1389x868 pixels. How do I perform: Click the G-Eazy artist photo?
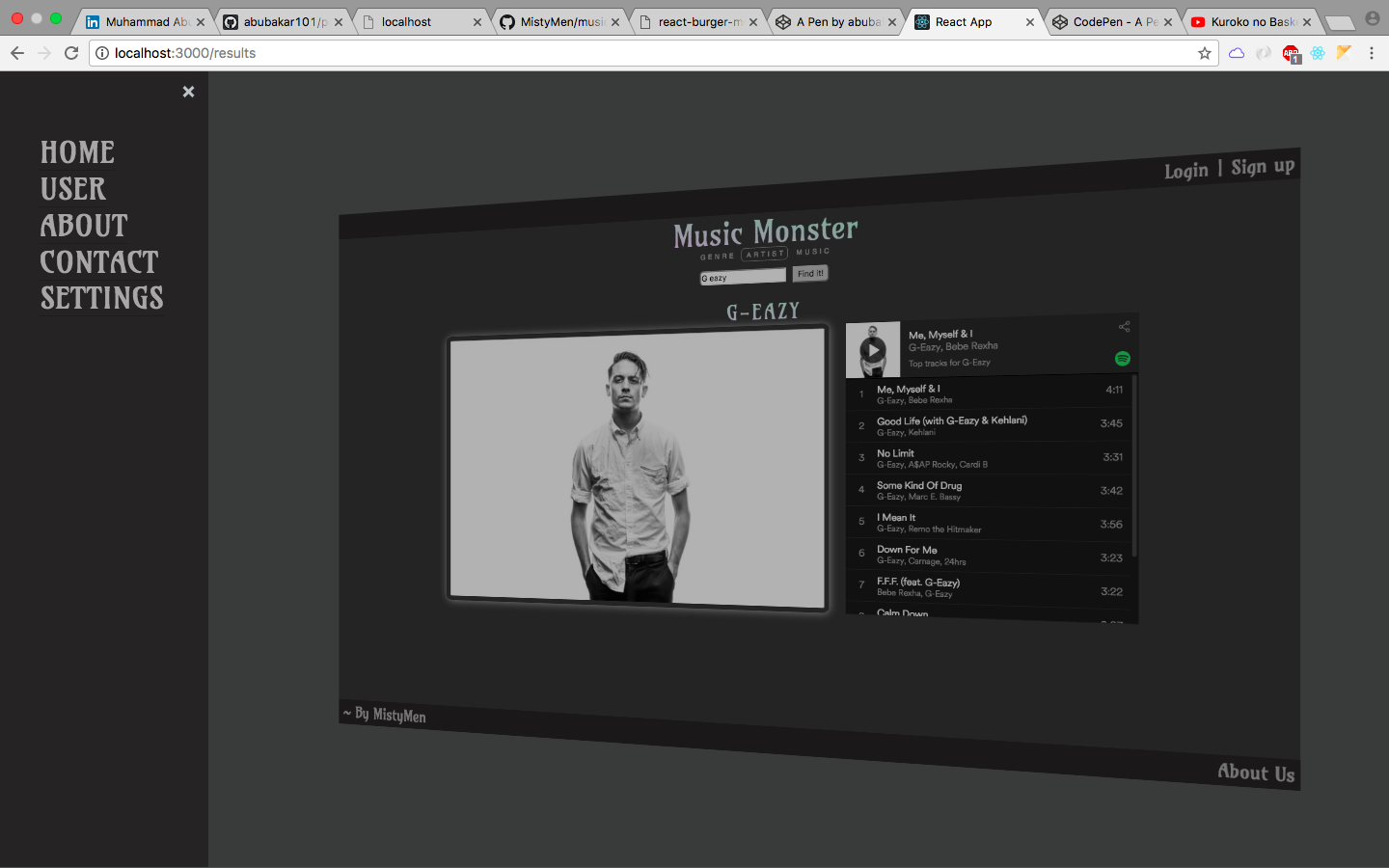(x=638, y=468)
